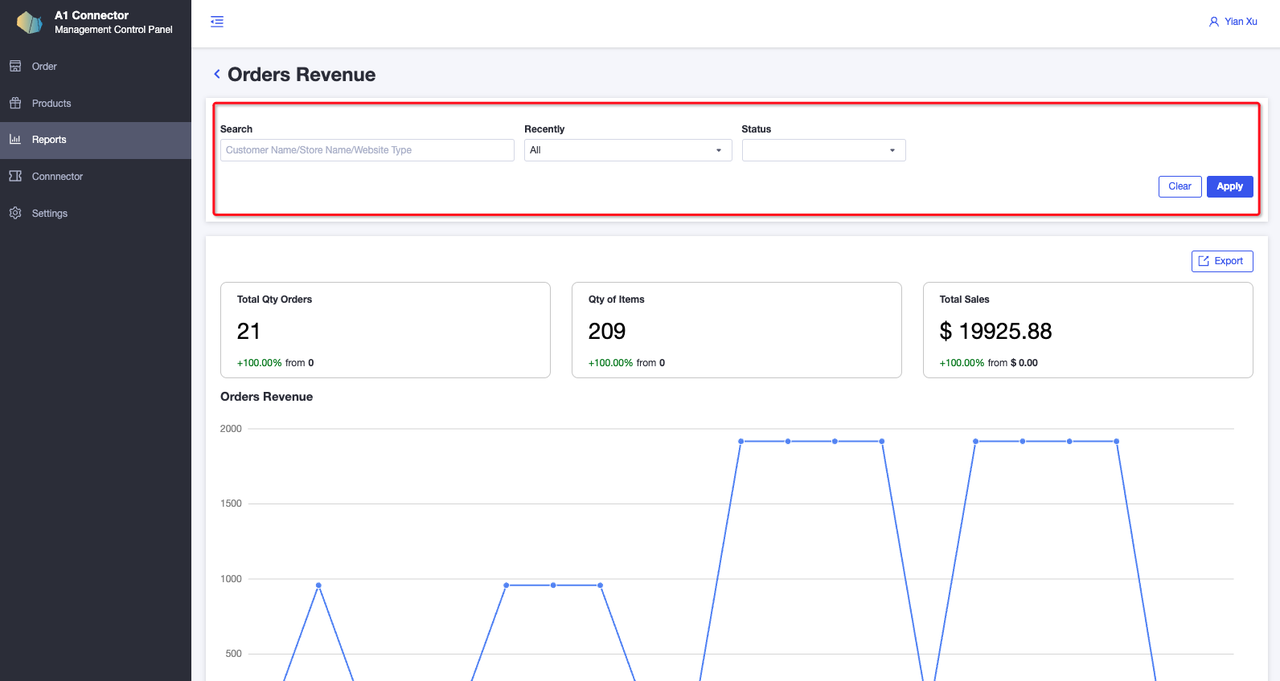Click the Total Sales label
The height and width of the screenshot is (681, 1280).
tap(965, 299)
